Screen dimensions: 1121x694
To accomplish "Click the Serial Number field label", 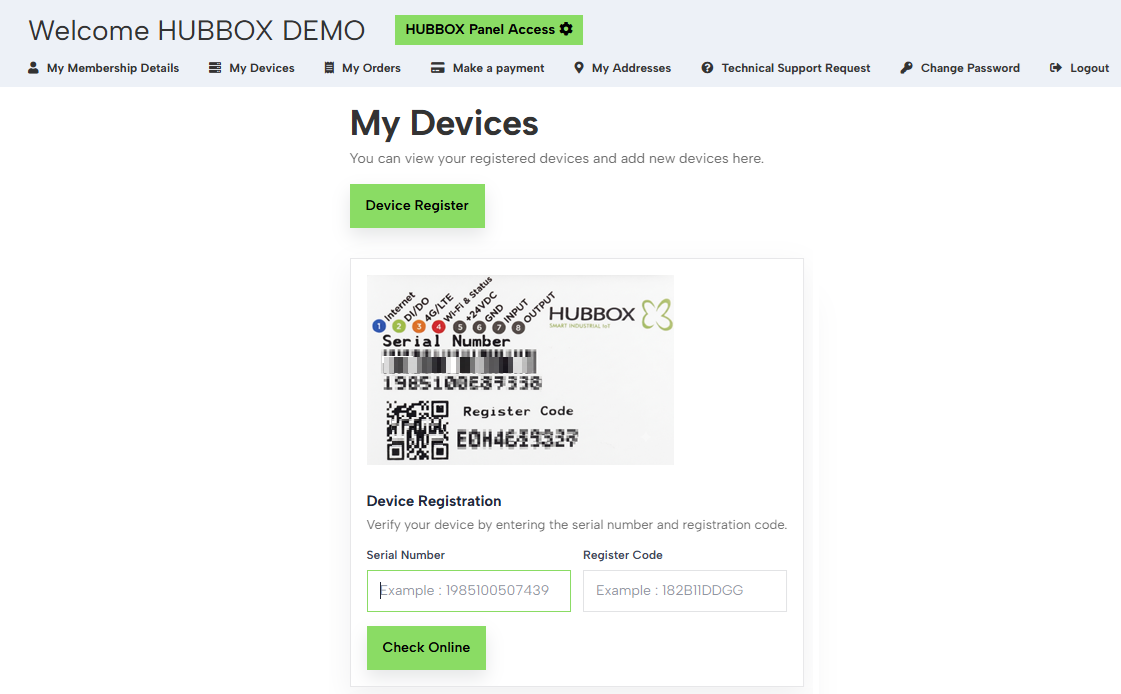I will 405,555.
